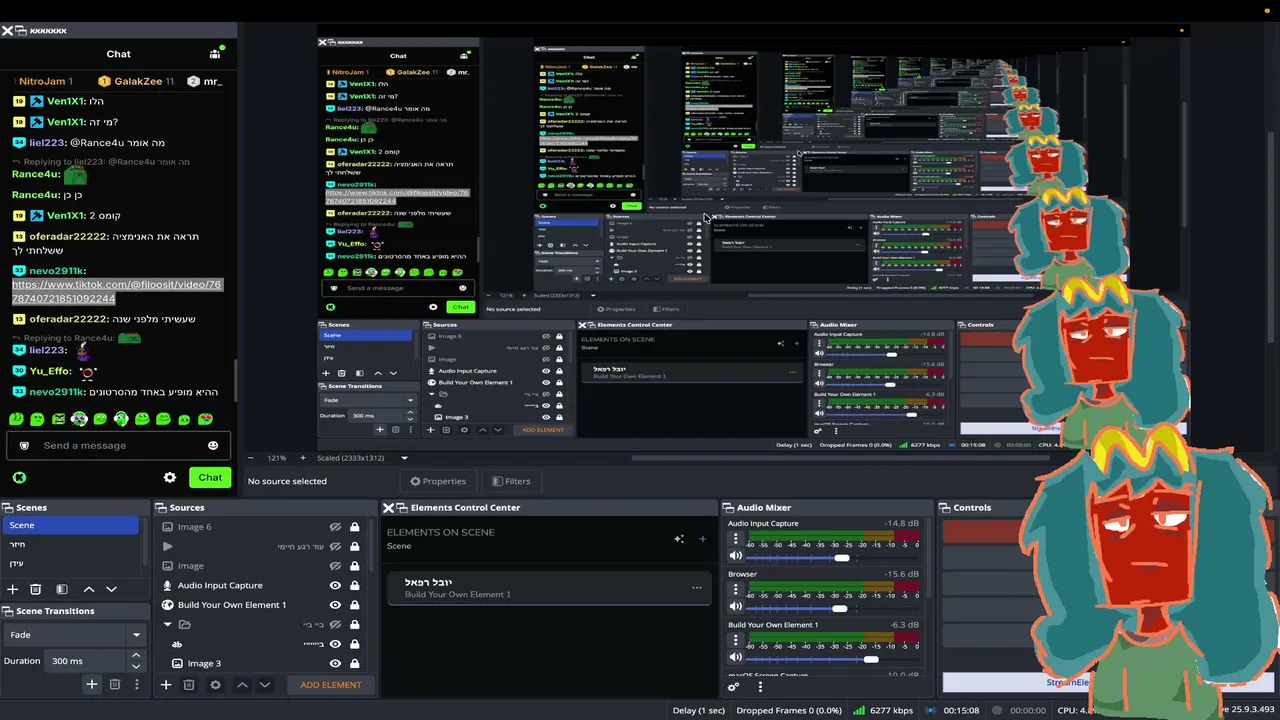
Task: Open Build Your Own Element 1 mixer options
Action: pyautogui.click(x=736, y=640)
